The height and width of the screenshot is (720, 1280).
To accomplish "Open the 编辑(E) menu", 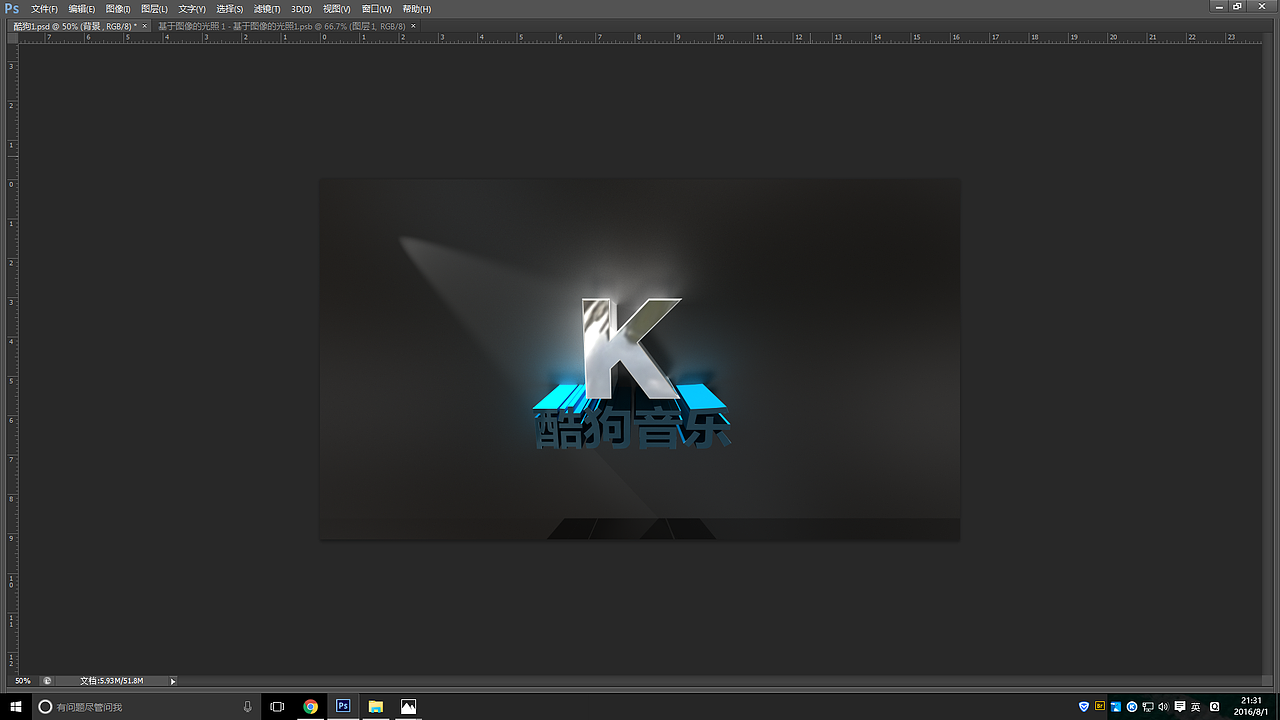I will point(82,9).
